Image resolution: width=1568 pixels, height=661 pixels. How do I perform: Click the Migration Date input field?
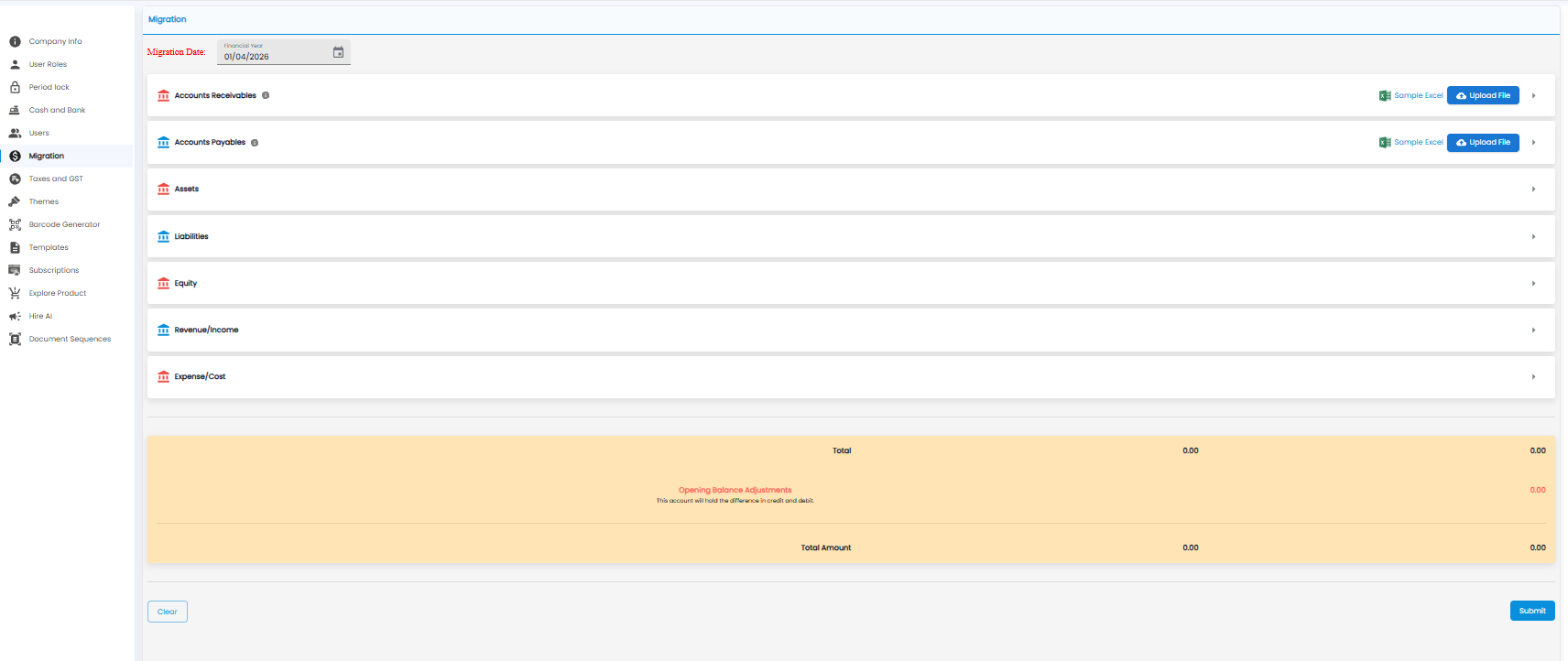284,52
